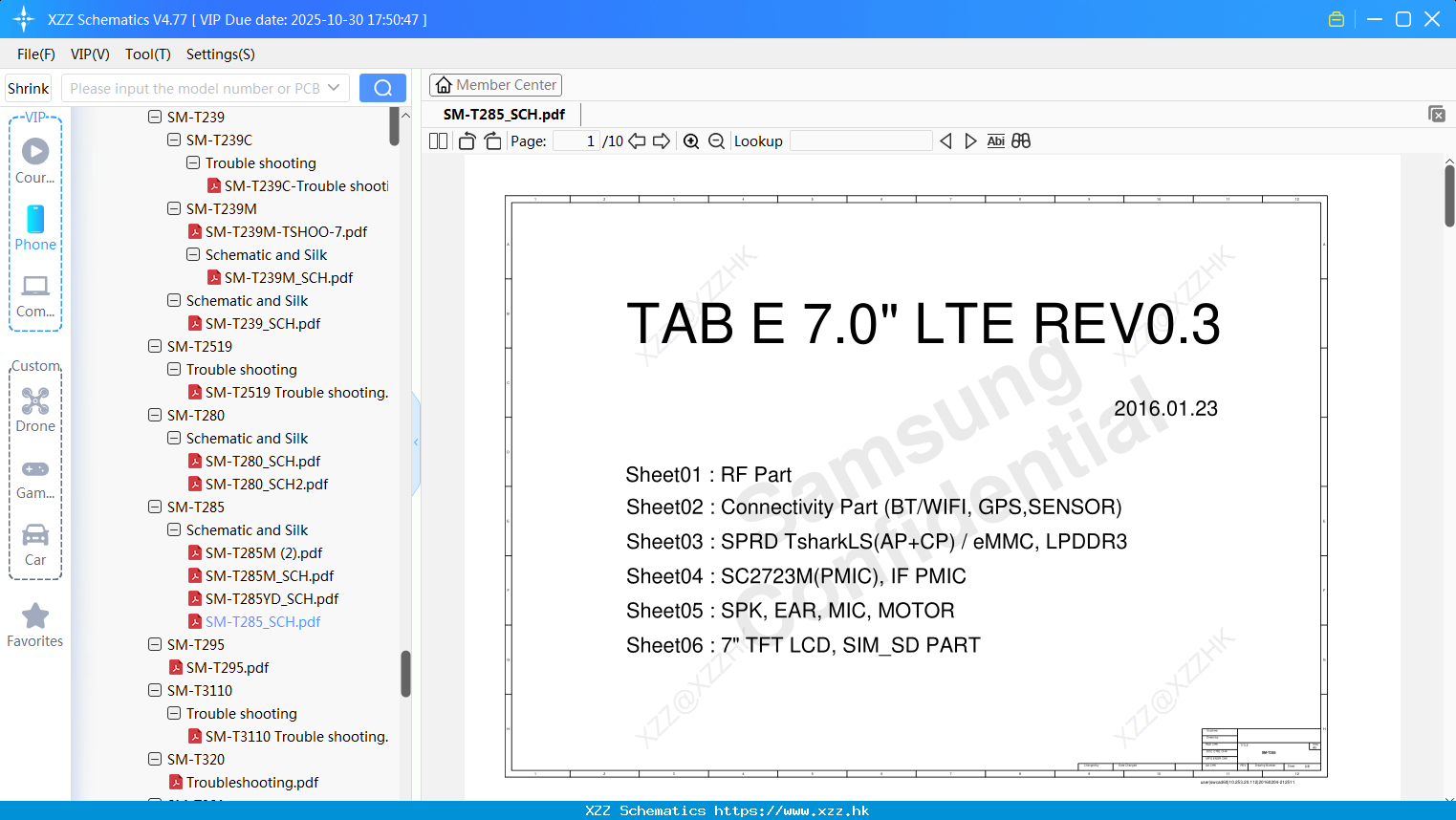Image resolution: width=1456 pixels, height=820 pixels.
Task: Click the page number field
Action: coord(576,140)
